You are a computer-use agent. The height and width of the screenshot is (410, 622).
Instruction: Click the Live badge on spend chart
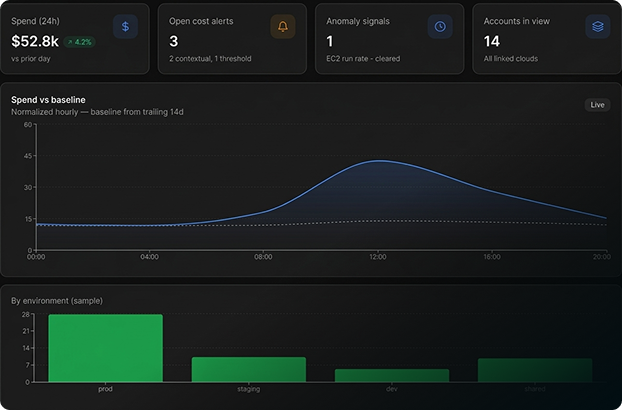pyautogui.click(x=597, y=105)
